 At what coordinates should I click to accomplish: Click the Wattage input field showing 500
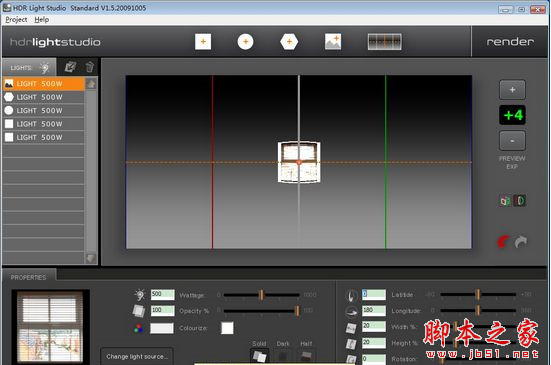click(x=162, y=294)
